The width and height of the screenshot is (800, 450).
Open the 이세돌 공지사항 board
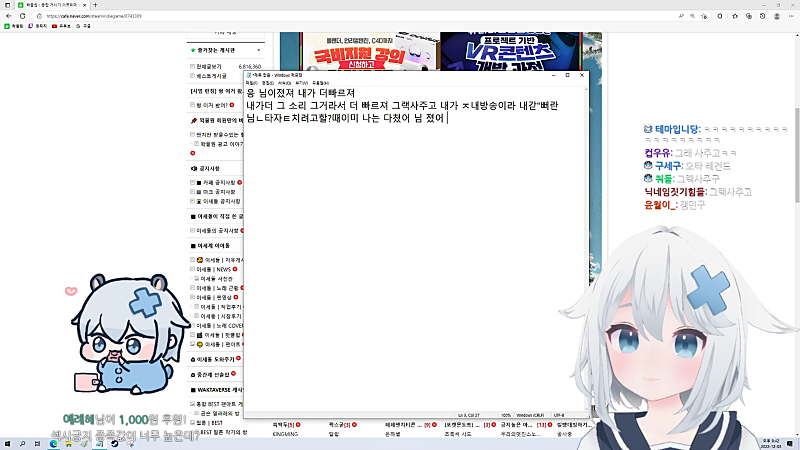221,201
